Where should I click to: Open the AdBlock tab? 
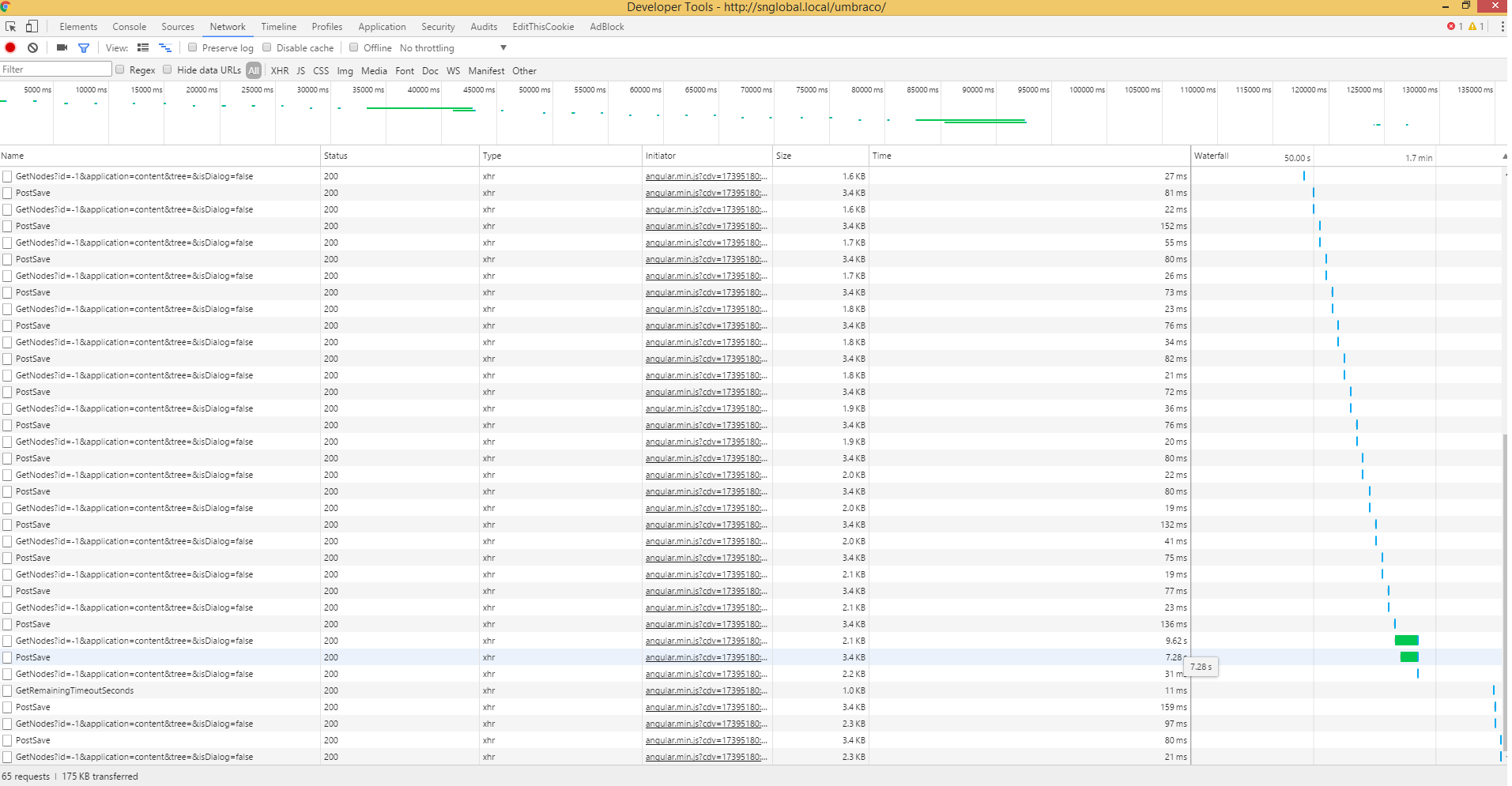coord(607,27)
